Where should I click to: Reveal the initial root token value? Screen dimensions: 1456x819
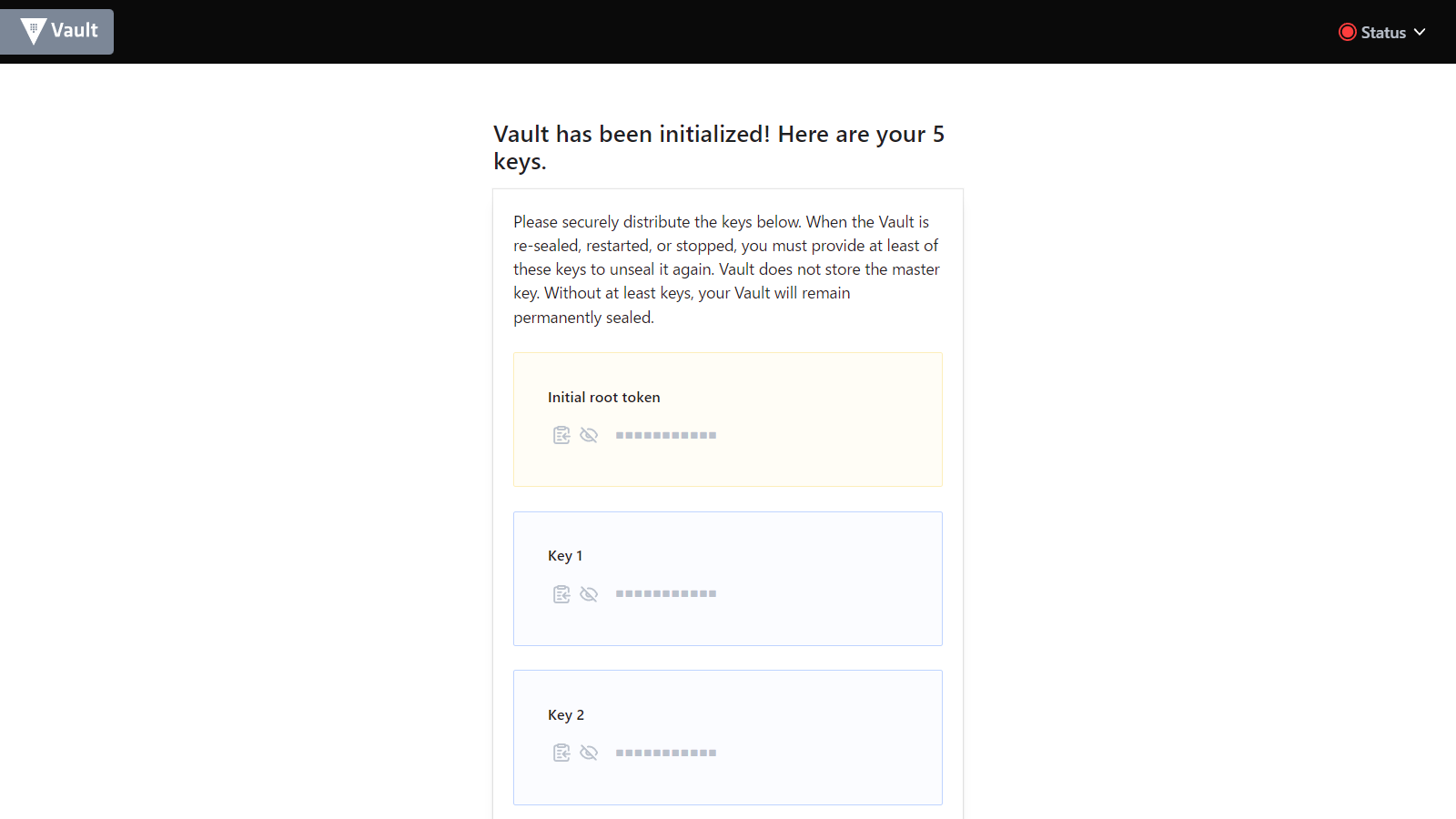tap(589, 435)
